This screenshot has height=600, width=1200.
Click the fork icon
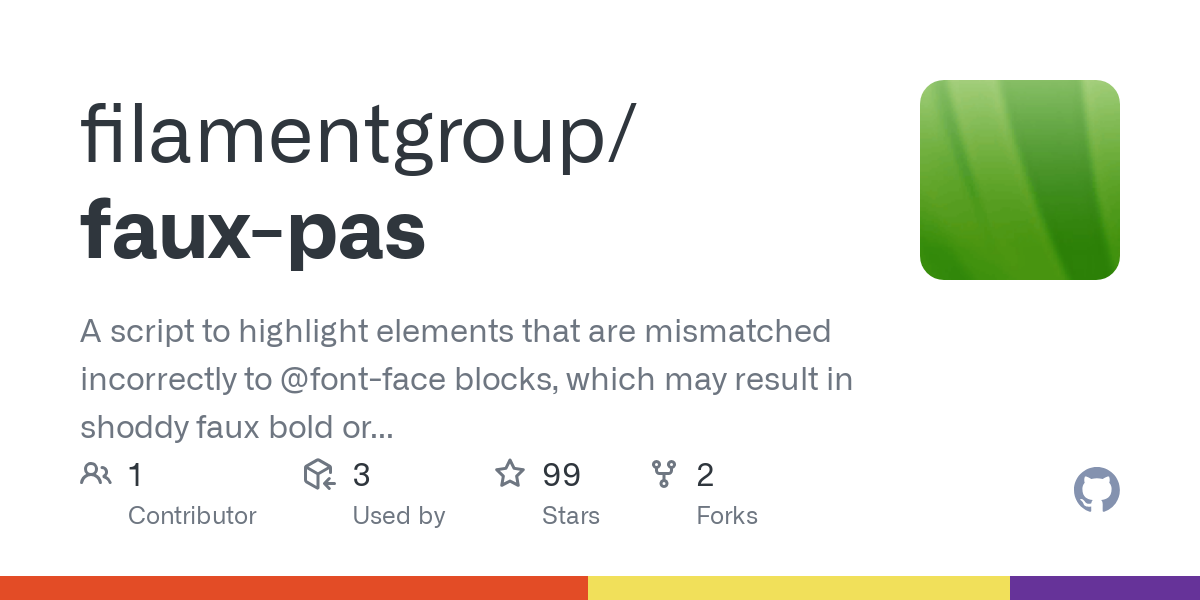pyautogui.click(x=664, y=474)
